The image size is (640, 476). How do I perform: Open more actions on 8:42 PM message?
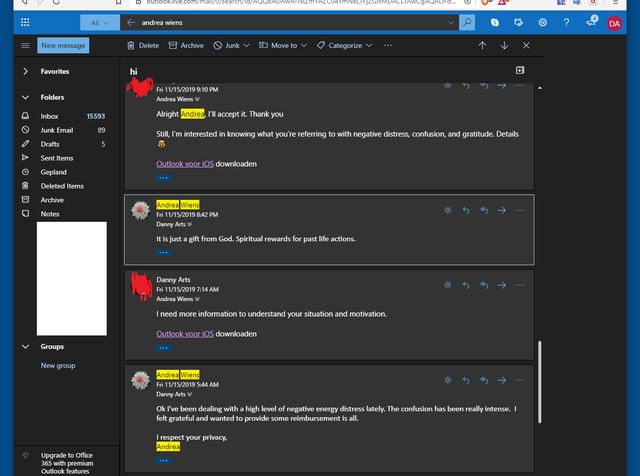click(520, 210)
